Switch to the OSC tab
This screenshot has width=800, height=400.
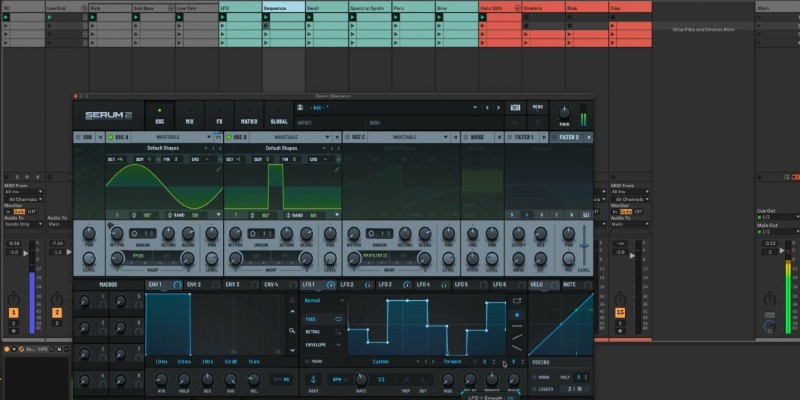160,116
